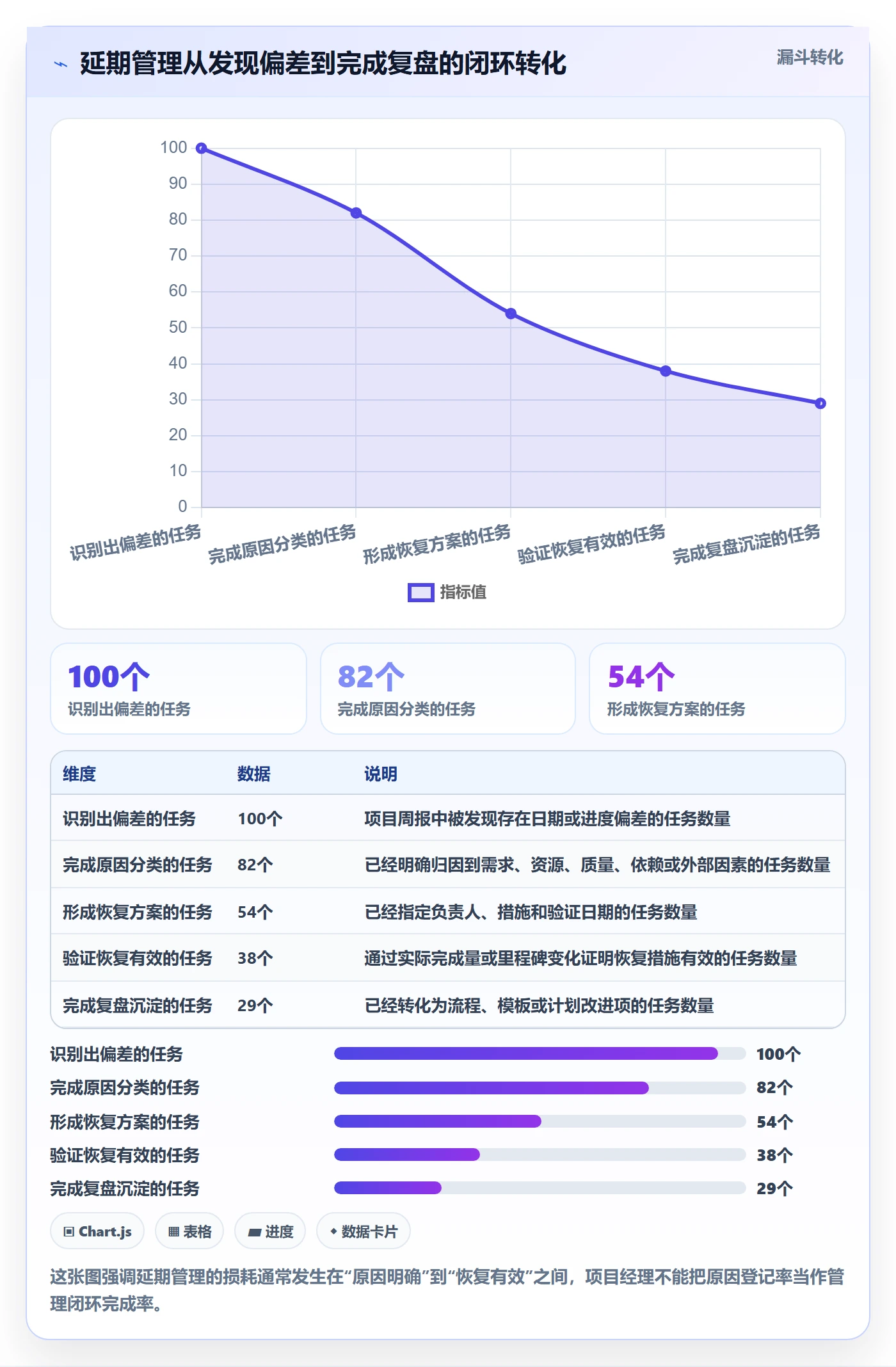Click the 验证恢复有效的任务 x-axis label
This screenshot has height=1367, width=896.
tap(591, 544)
